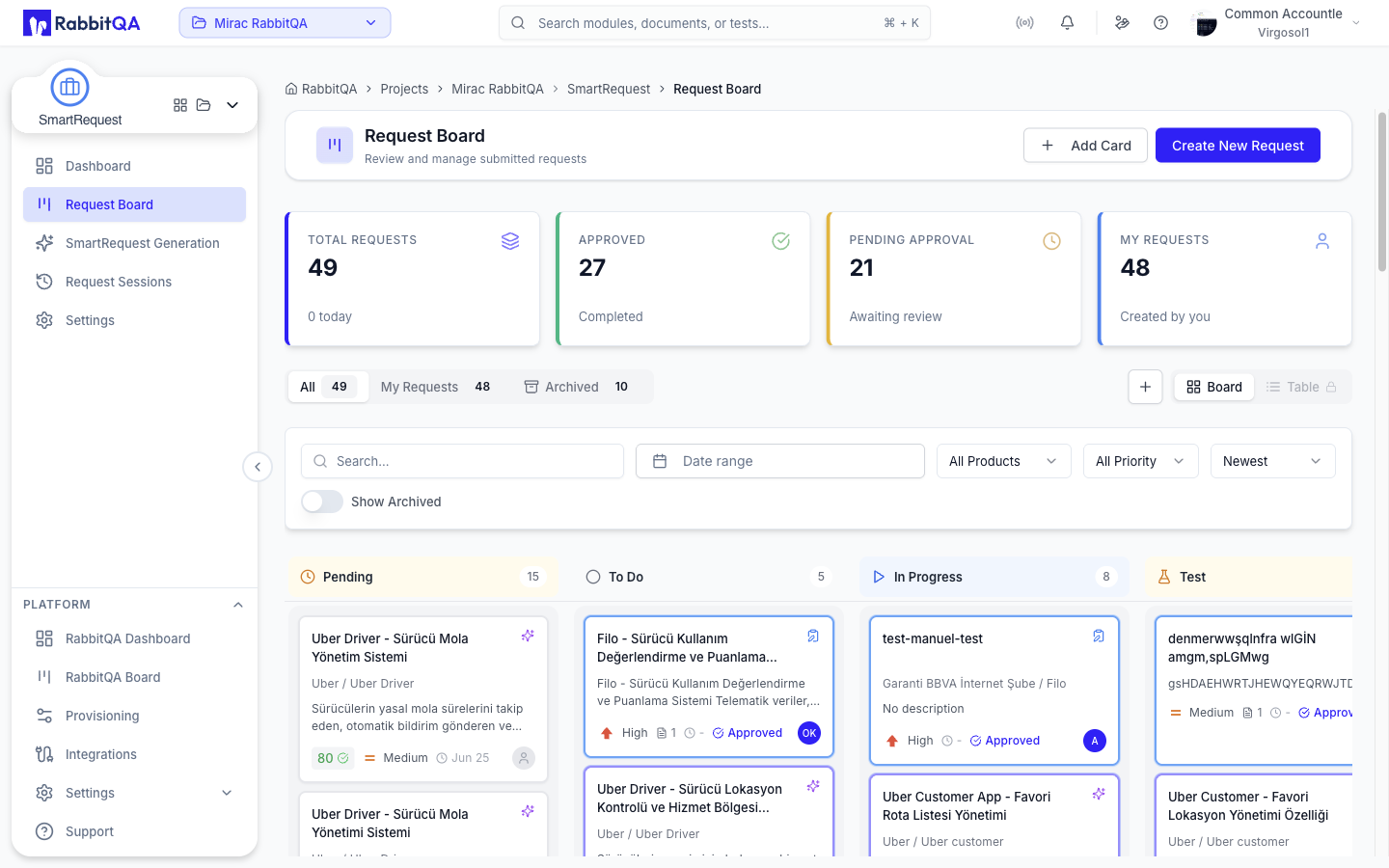
Task: Click the Approved status on Filo card
Action: point(748,733)
